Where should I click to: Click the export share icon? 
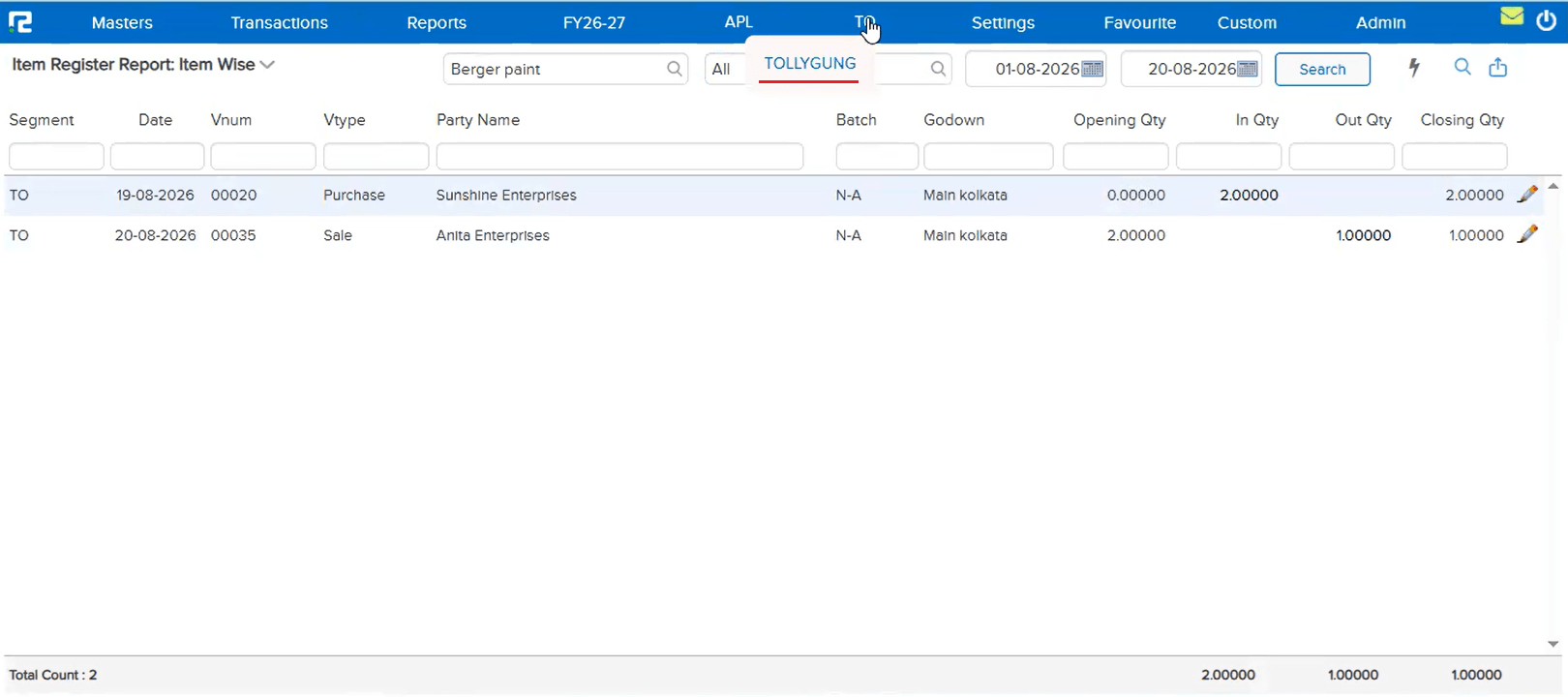point(1498,67)
